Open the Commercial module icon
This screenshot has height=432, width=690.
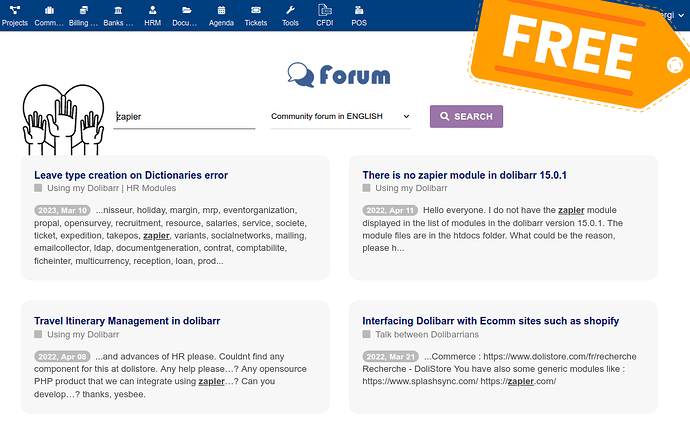point(49,10)
